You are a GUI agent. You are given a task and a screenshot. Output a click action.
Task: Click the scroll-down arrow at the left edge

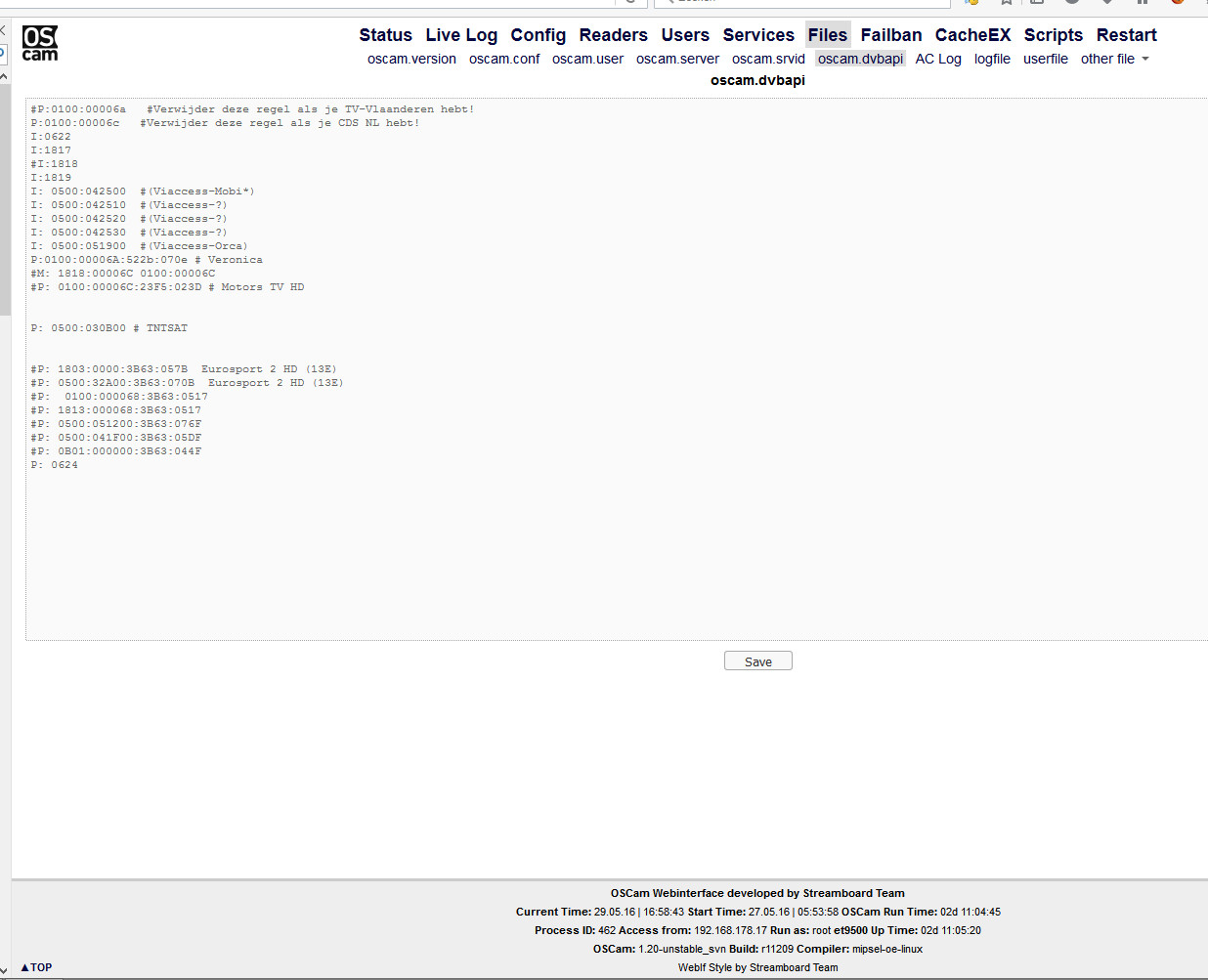click(4, 970)
